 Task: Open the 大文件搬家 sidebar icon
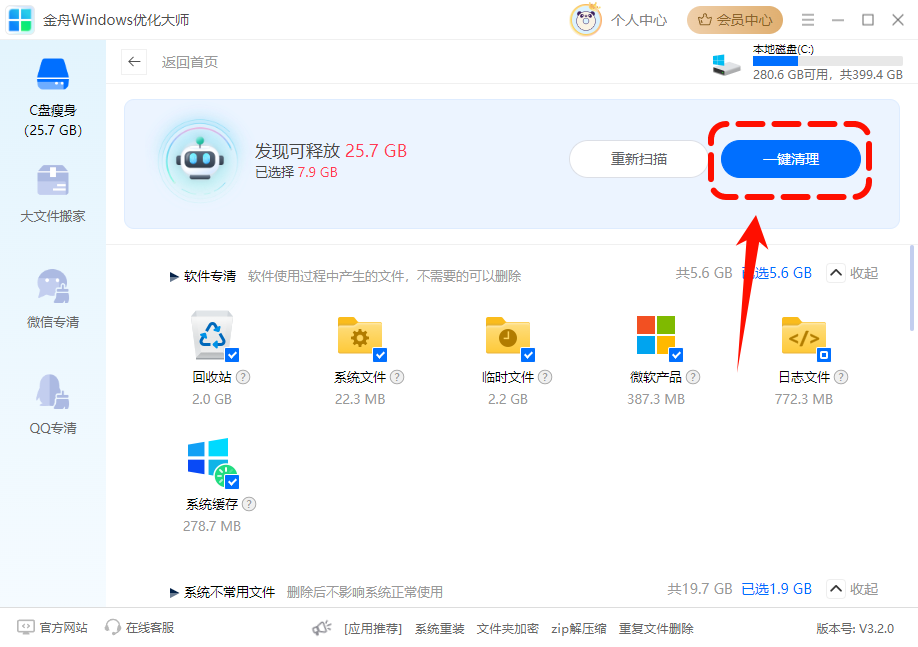coord(53,180)
